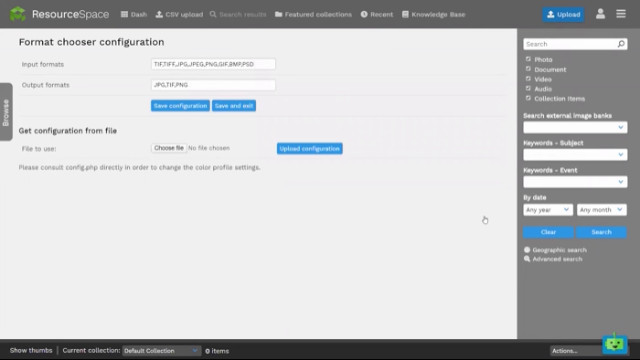The image size is (640, 360).
Task: Open the Any month dropdown
Action: [x=602, y=210]
